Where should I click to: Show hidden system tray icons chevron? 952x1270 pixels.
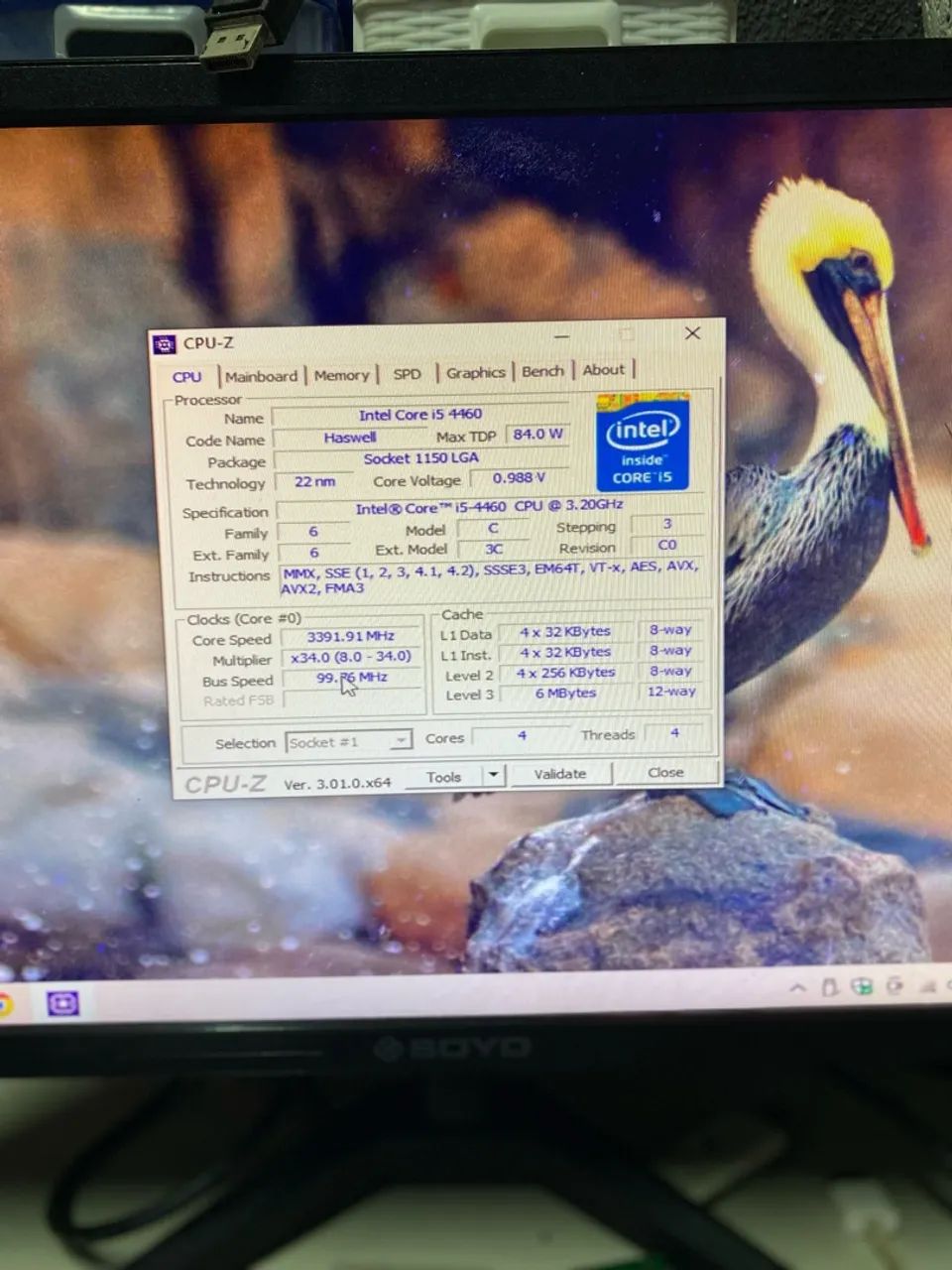tap(797, 988)
